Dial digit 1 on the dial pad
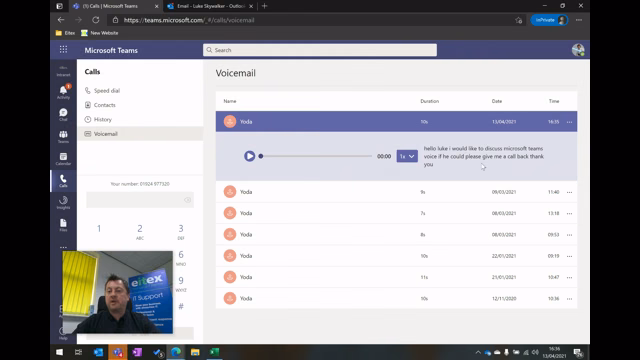Screen dimensions: 640x360 [x=99, y=229]
